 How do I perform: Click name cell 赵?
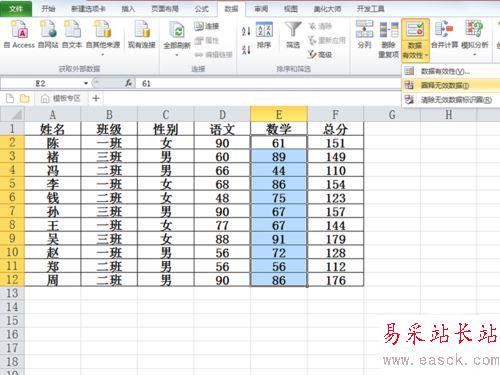[53, 253]
